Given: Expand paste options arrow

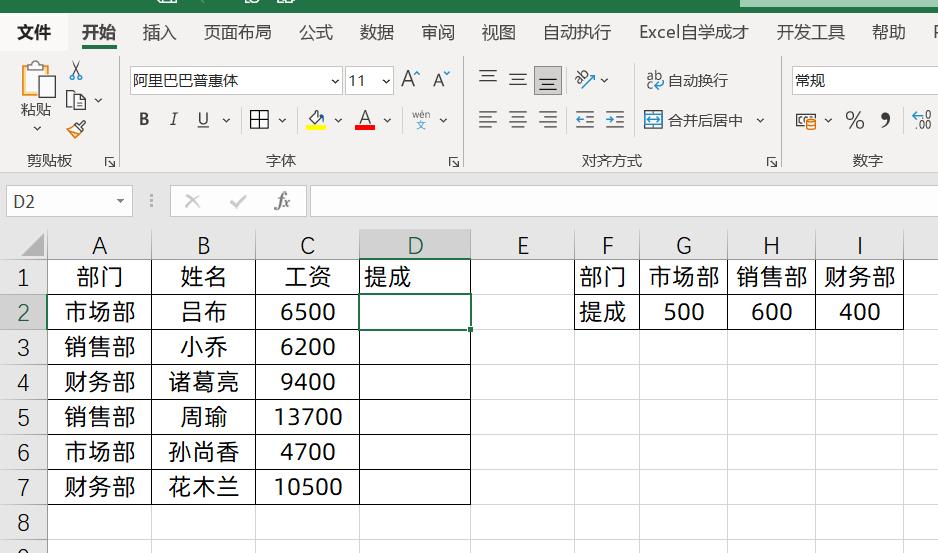Looking at the screenshot, I should [x=37, y=128].
